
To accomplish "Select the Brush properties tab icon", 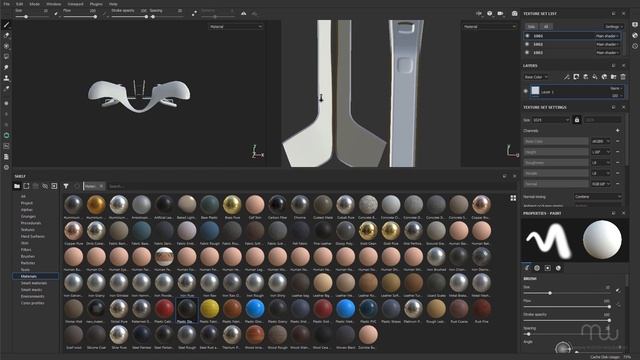I will point(527,268).
